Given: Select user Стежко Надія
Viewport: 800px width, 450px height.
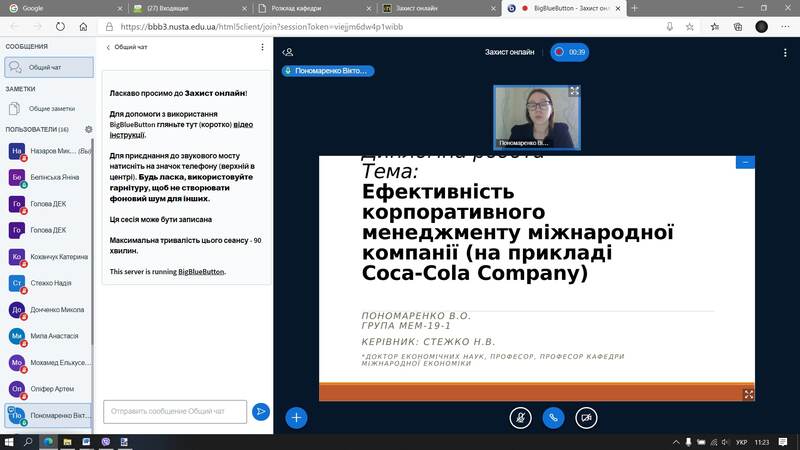Looking at the screenshot, I should [49, 283].
